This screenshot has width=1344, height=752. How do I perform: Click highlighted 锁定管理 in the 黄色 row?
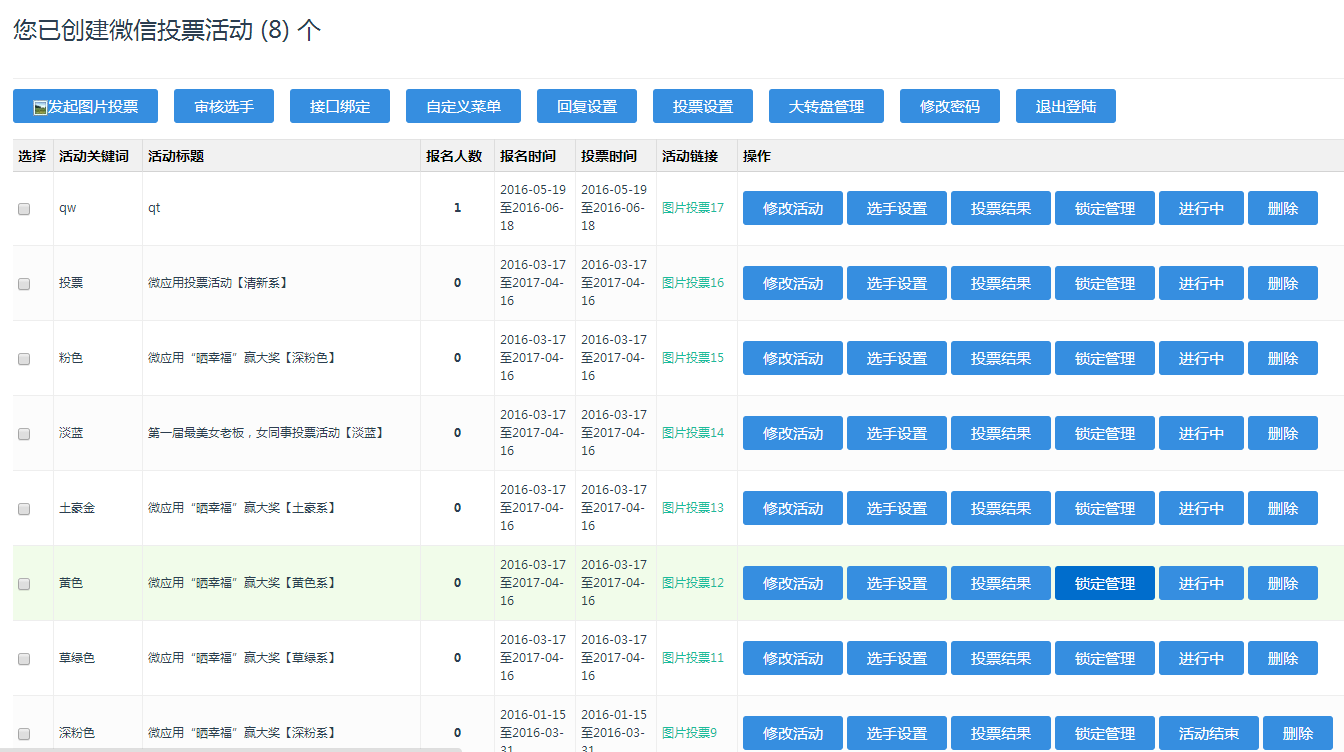point(1105,583)
